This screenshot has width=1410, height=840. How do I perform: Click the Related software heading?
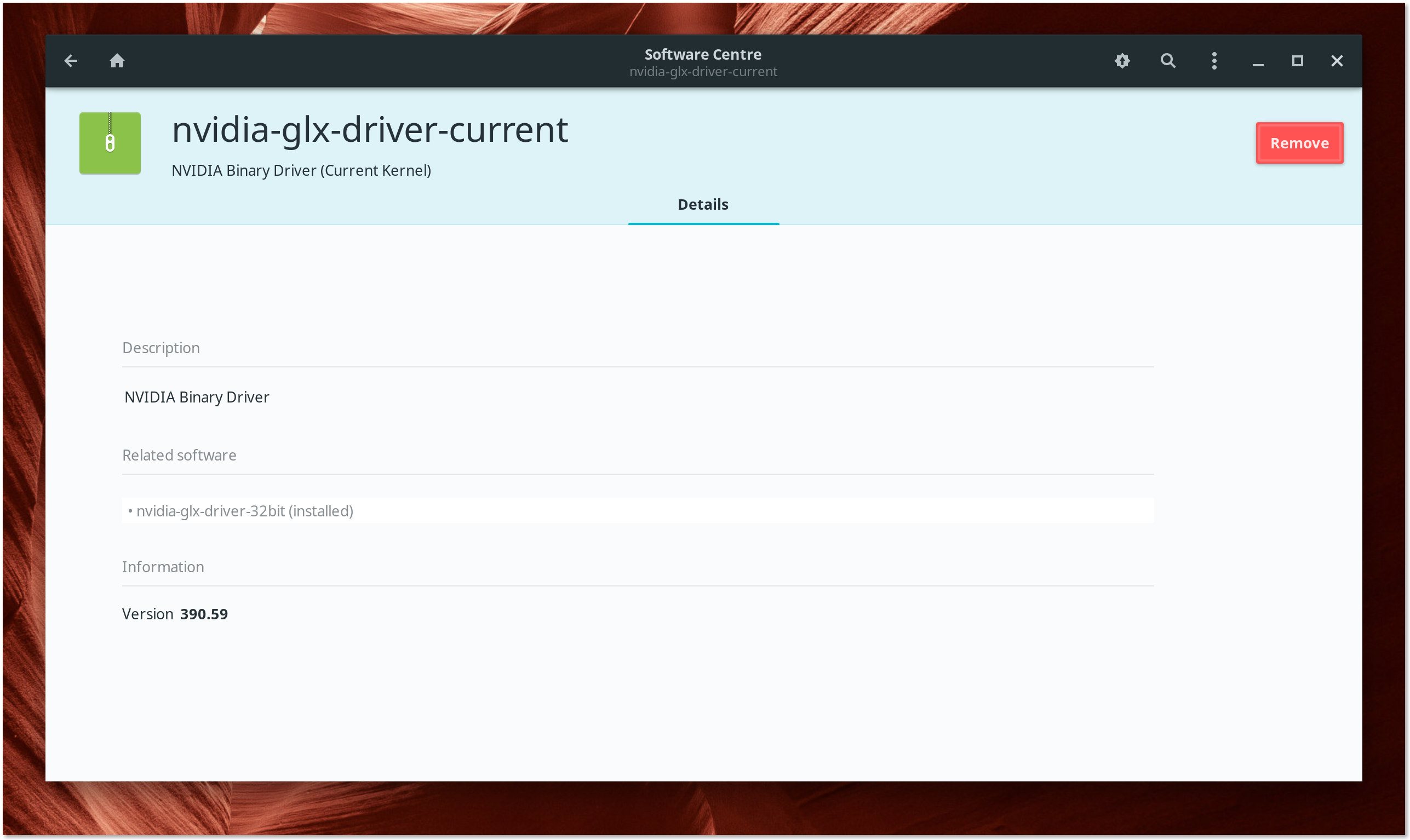(179, 455)
